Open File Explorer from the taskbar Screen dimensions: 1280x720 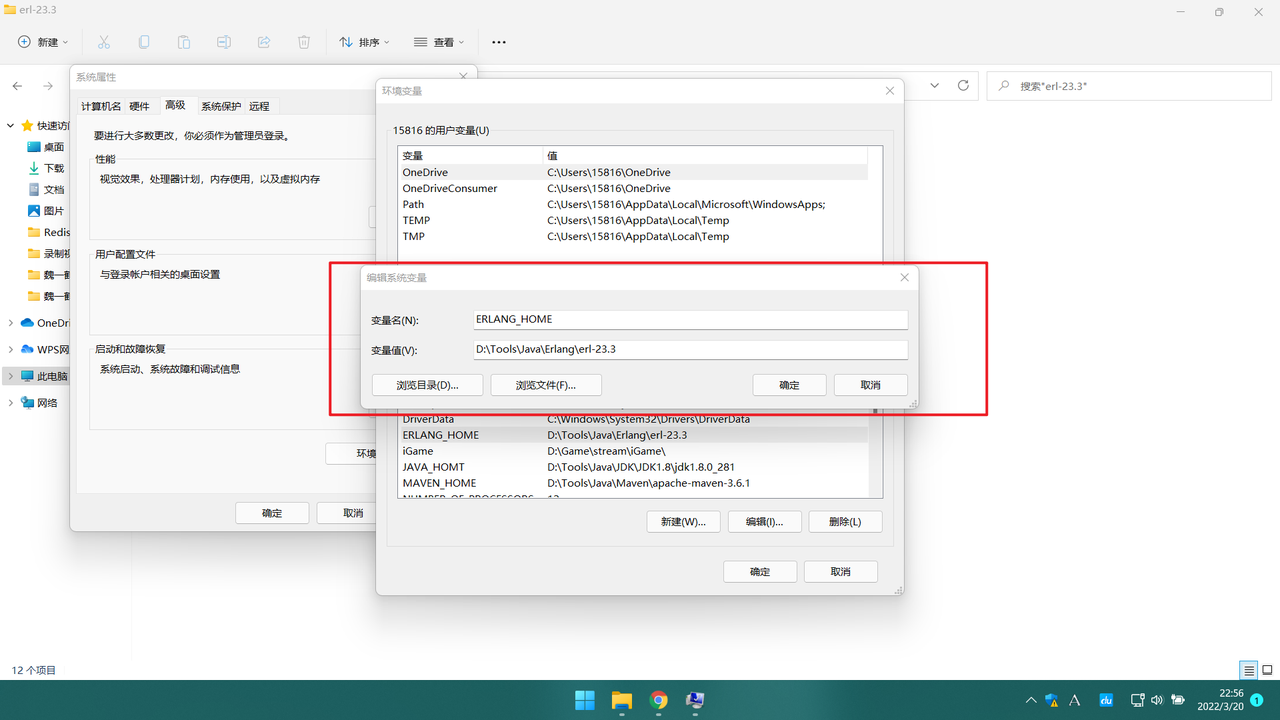tap(622, 700)
